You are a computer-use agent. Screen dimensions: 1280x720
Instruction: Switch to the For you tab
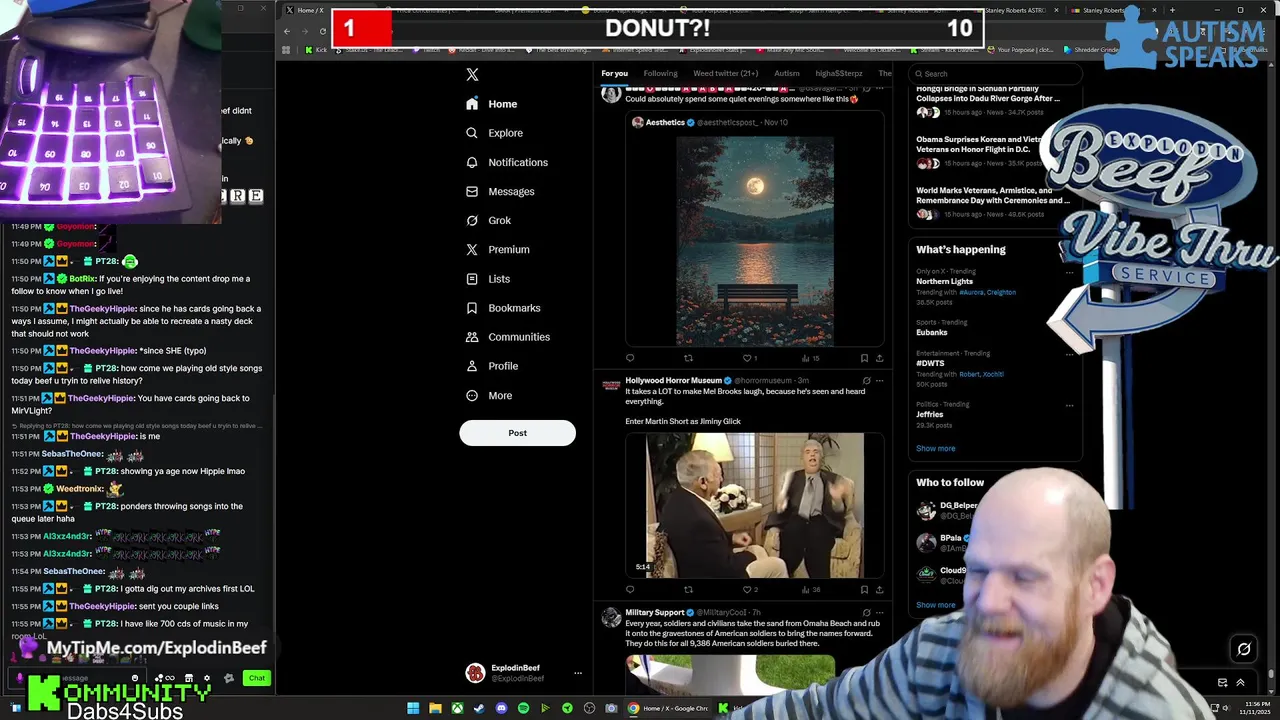point(614,73)
